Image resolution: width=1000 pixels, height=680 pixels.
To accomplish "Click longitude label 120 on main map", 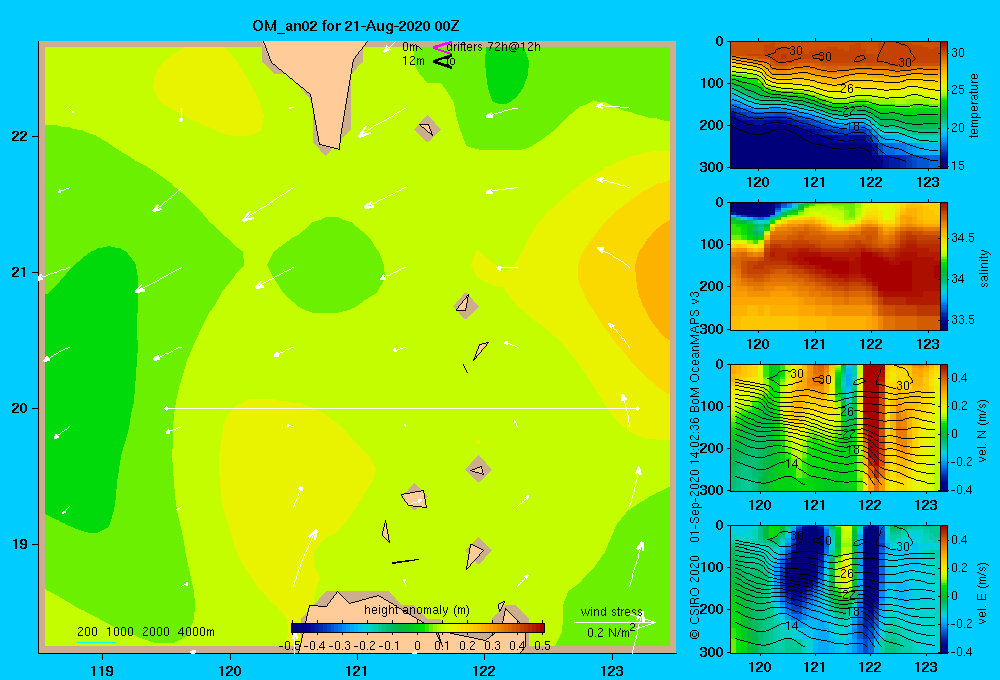I will (230, 670).
